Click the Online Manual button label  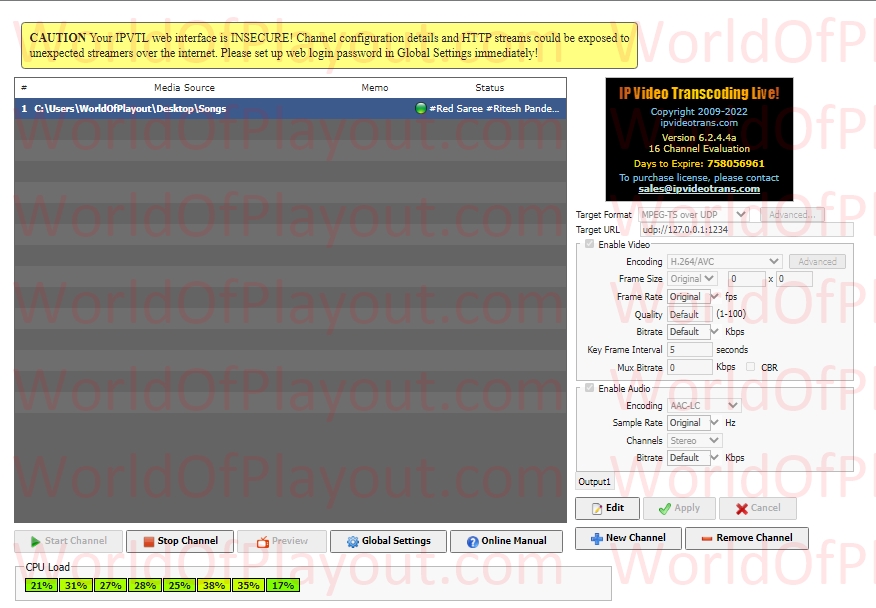(x=514, y=541)
